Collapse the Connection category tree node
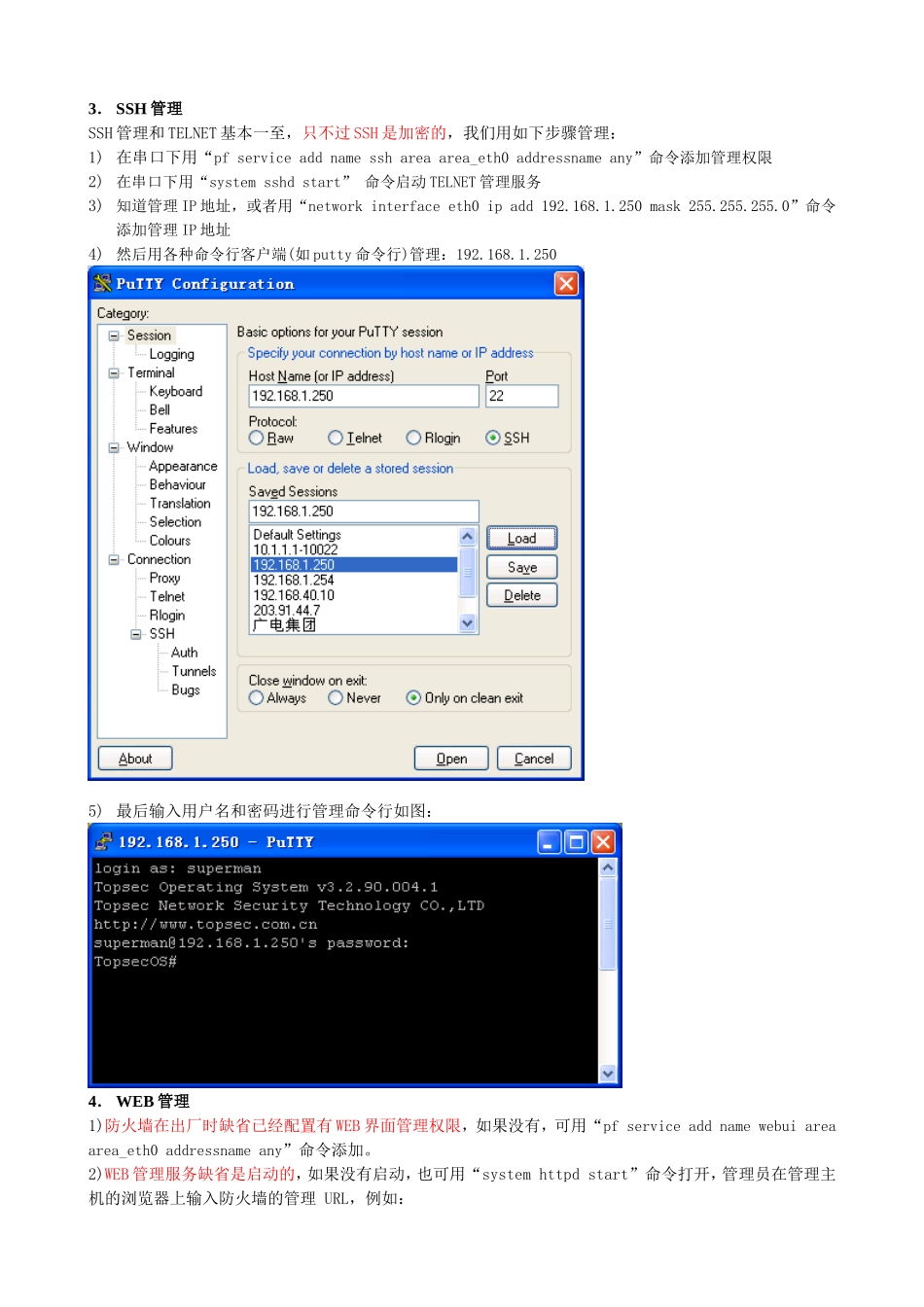924x1307 pixels. (x=114, y=559)
